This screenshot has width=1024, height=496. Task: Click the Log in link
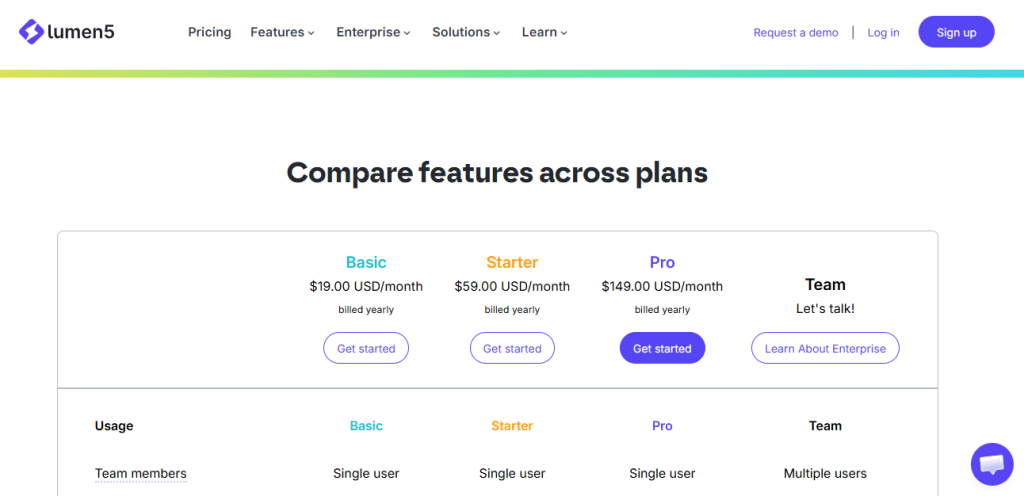tap(883, 32)
